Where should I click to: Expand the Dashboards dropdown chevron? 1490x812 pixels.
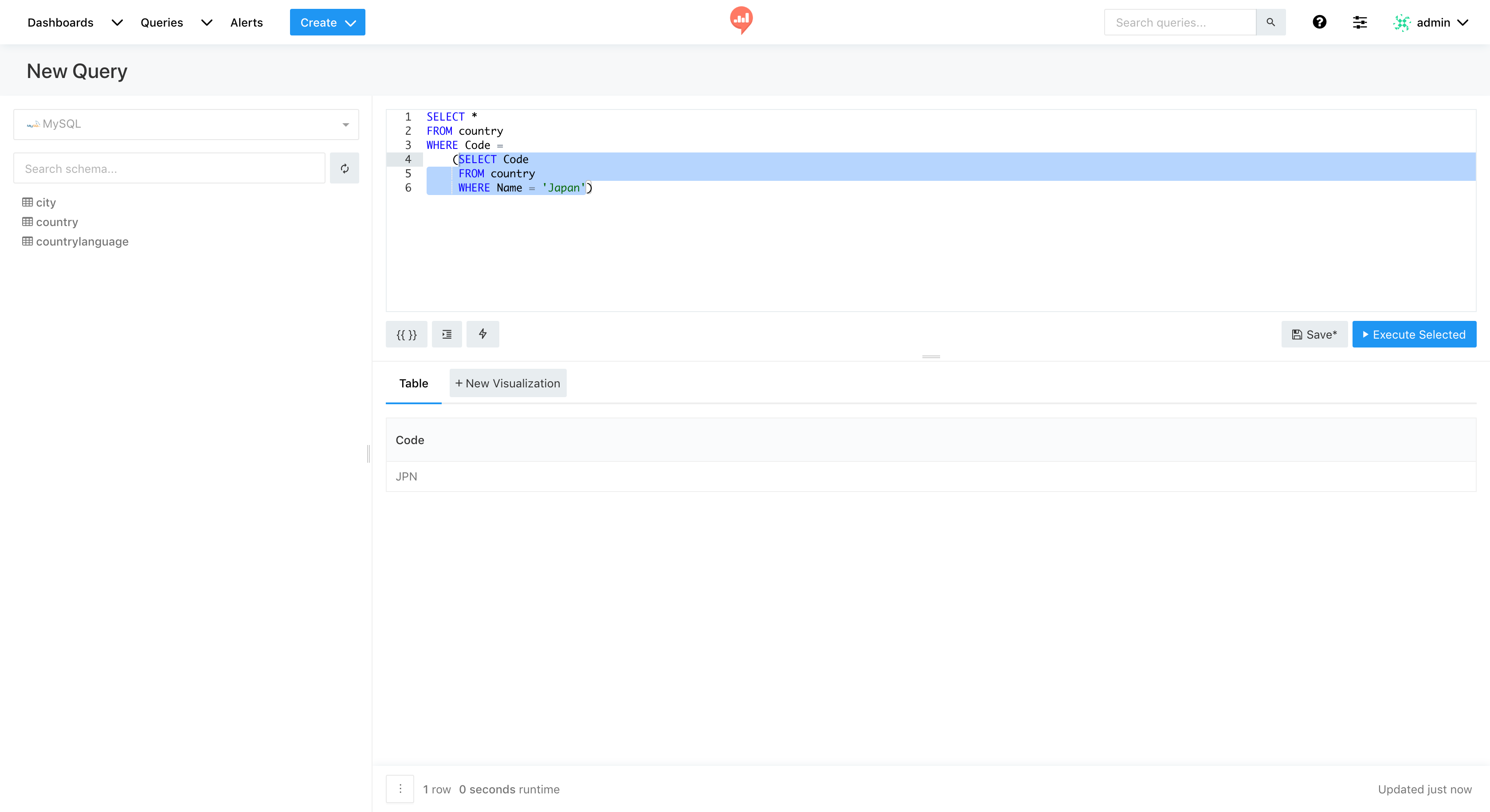(x=117, y=23)
